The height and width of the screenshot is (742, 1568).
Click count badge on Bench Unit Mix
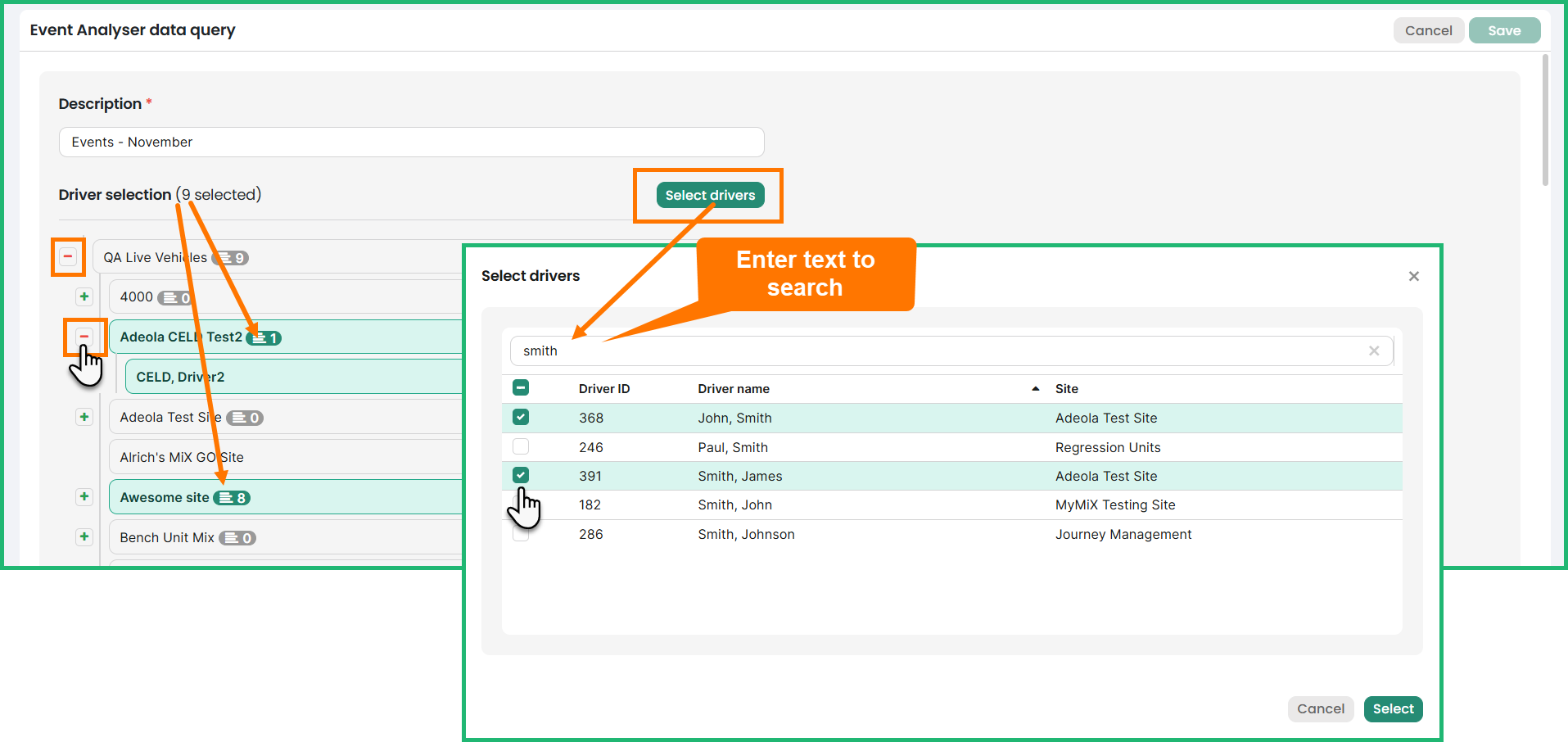pyautogui.click(x=238, y=538)
